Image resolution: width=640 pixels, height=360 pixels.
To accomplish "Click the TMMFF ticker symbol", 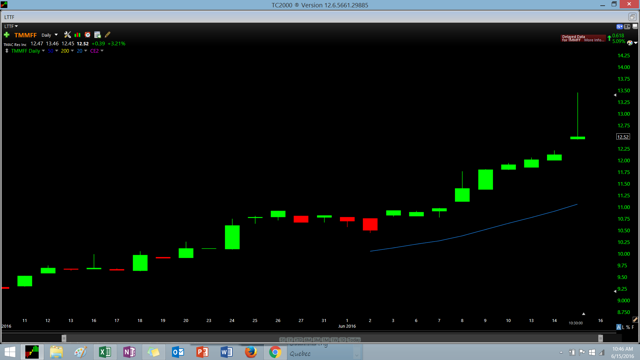I will (x=25, y=35).
